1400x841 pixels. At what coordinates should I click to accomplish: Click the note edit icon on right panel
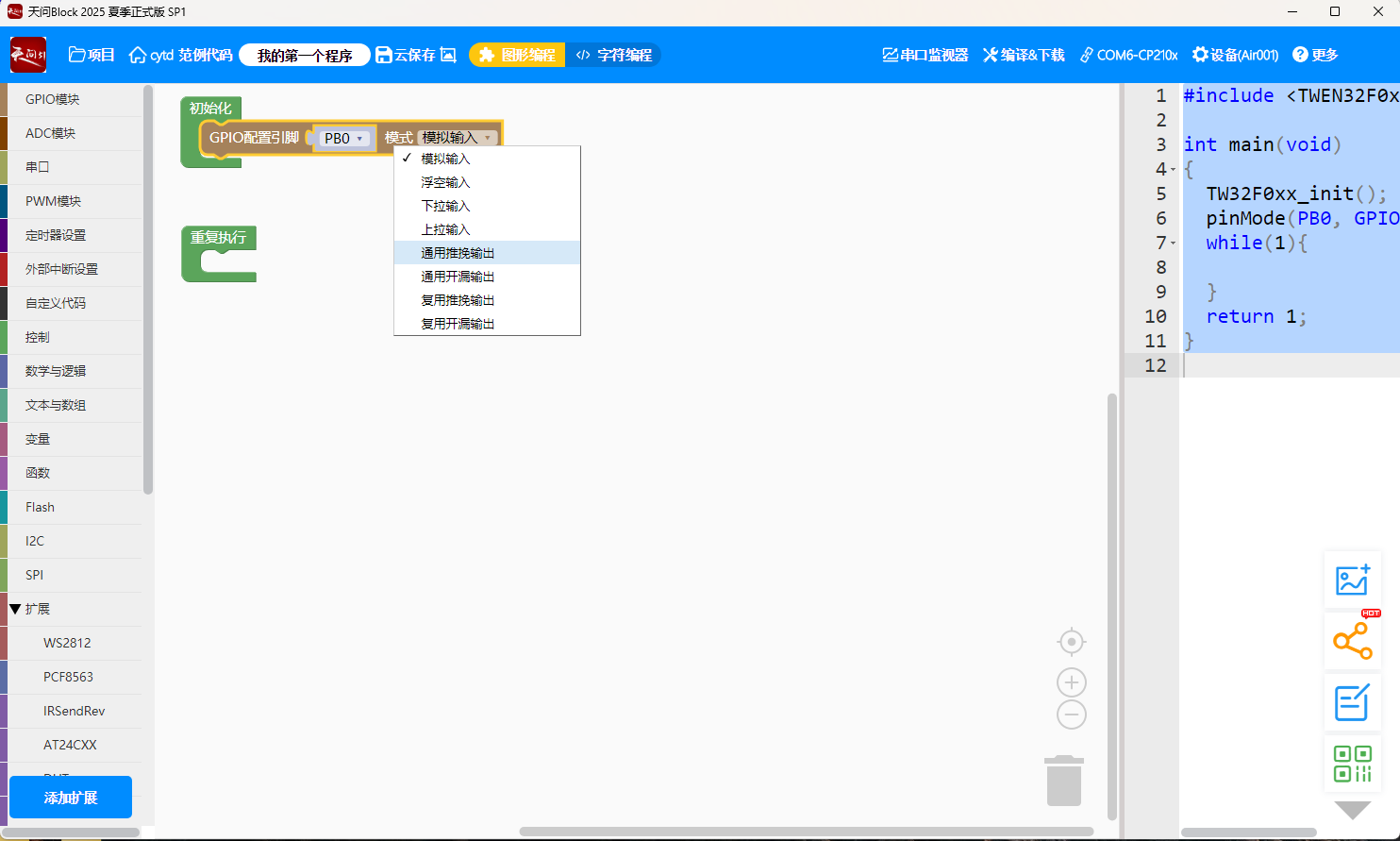[1352, 703]
